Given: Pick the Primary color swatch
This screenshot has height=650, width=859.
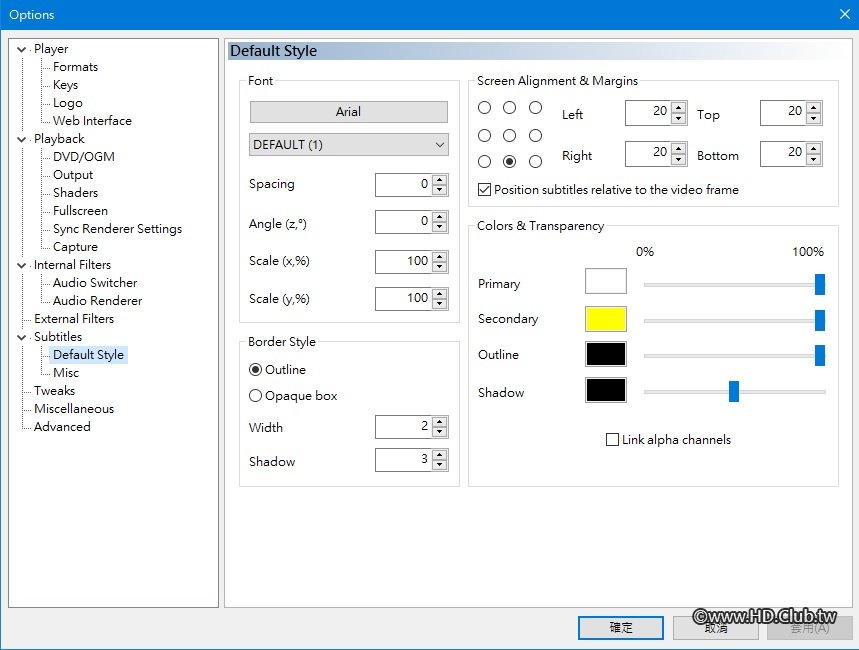Looking at the screenshot, I should [x=605, y=282].
